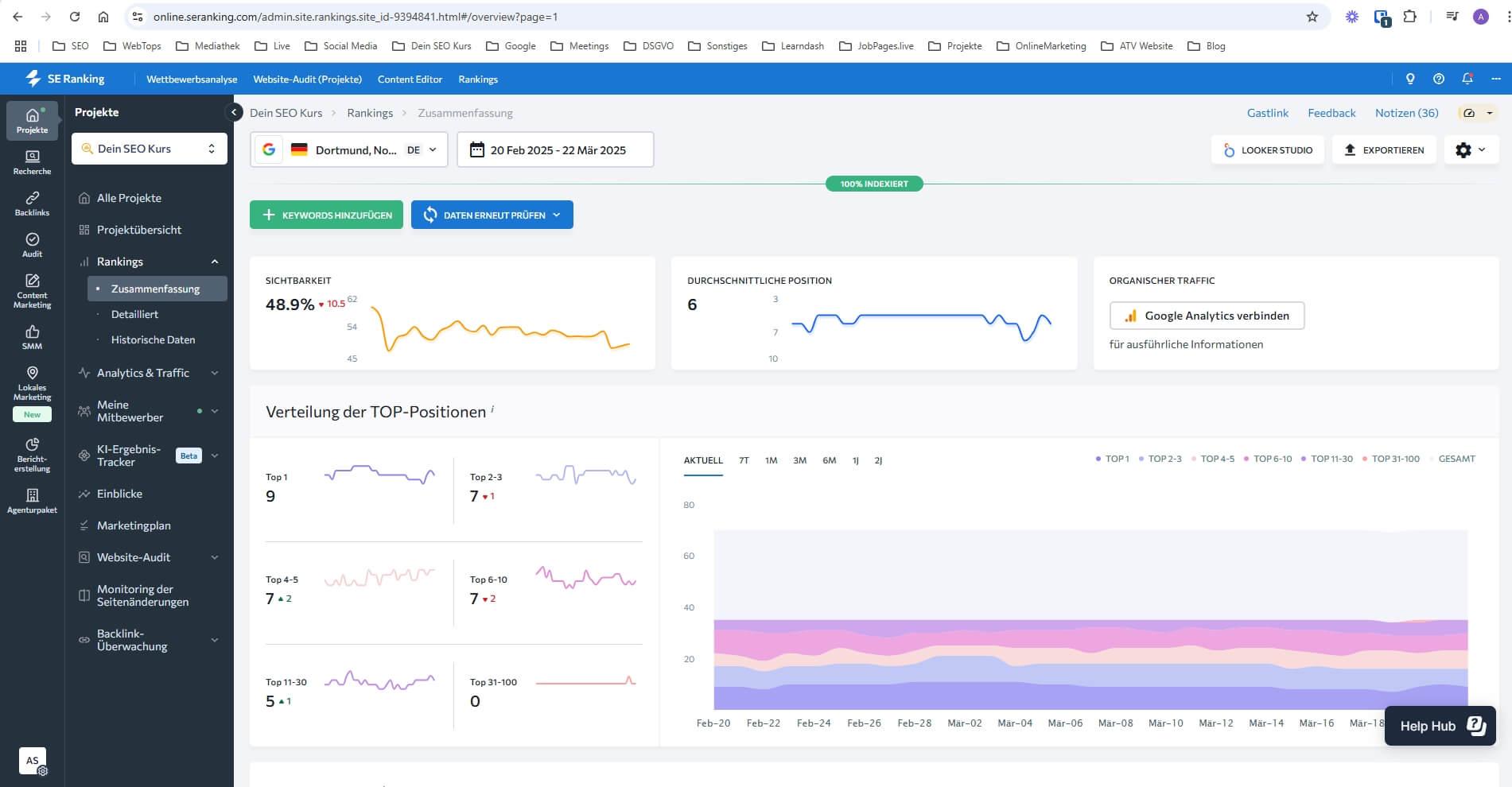The width and height of the screenshot is (1512, 787).
Task: Toggle TOP 4-5 series in chart legend
Action: click(1213, 459)
